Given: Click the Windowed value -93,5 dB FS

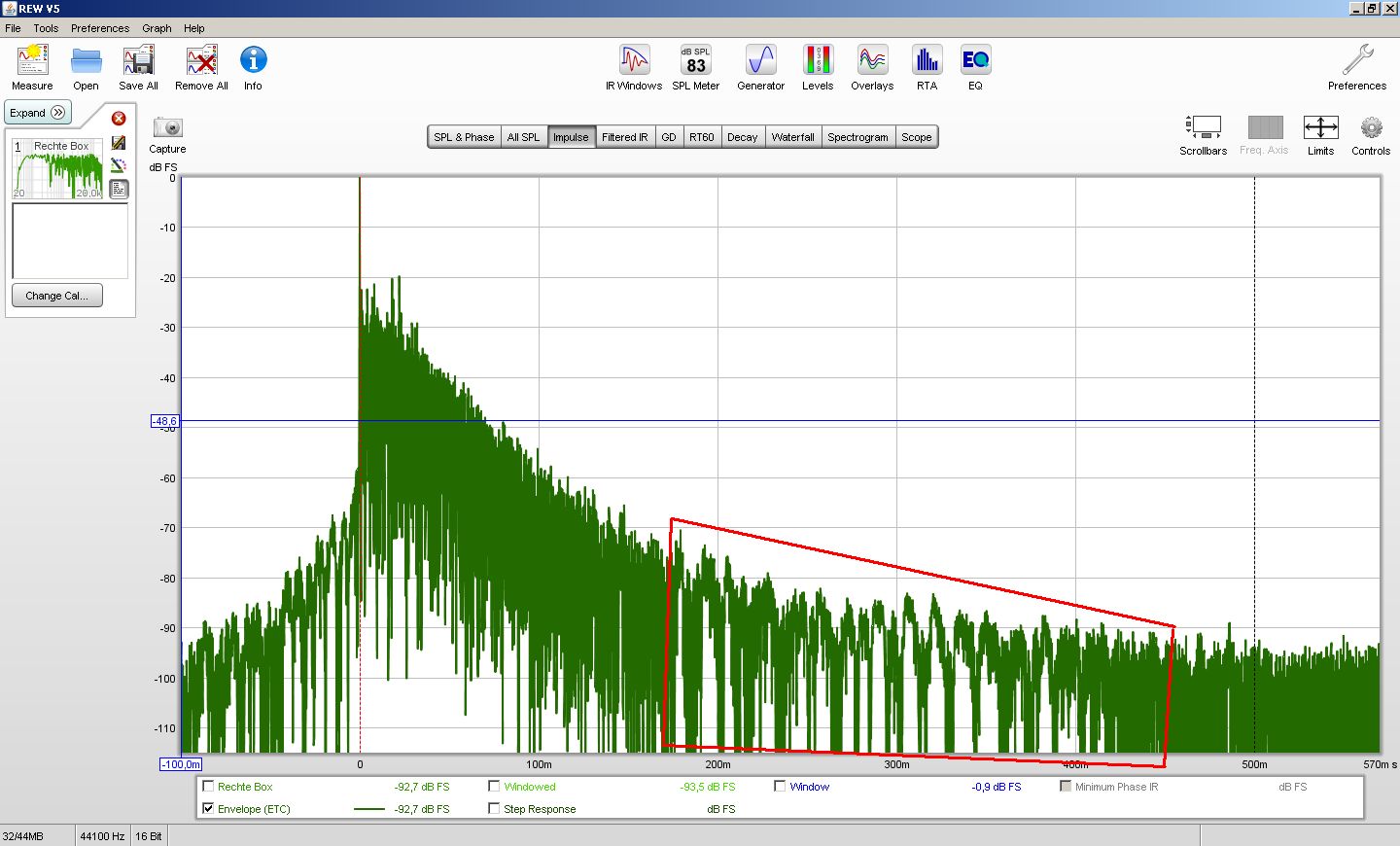Looking at the screenshot, I should 708,787.
